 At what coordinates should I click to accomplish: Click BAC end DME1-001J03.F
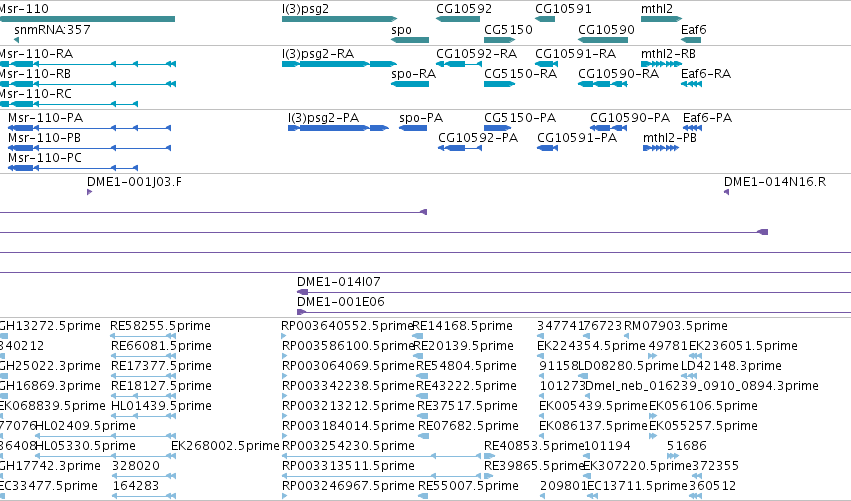(x=135, y=182)
